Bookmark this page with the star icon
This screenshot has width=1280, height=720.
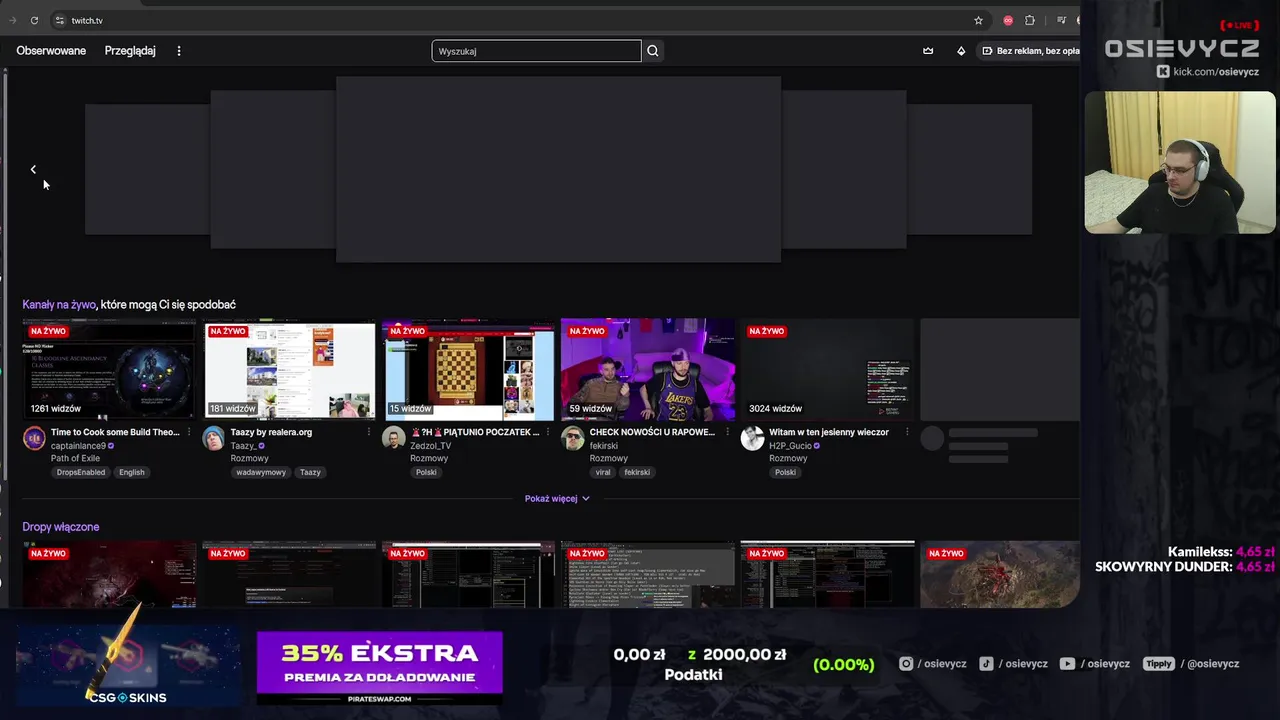coord(978,20)
